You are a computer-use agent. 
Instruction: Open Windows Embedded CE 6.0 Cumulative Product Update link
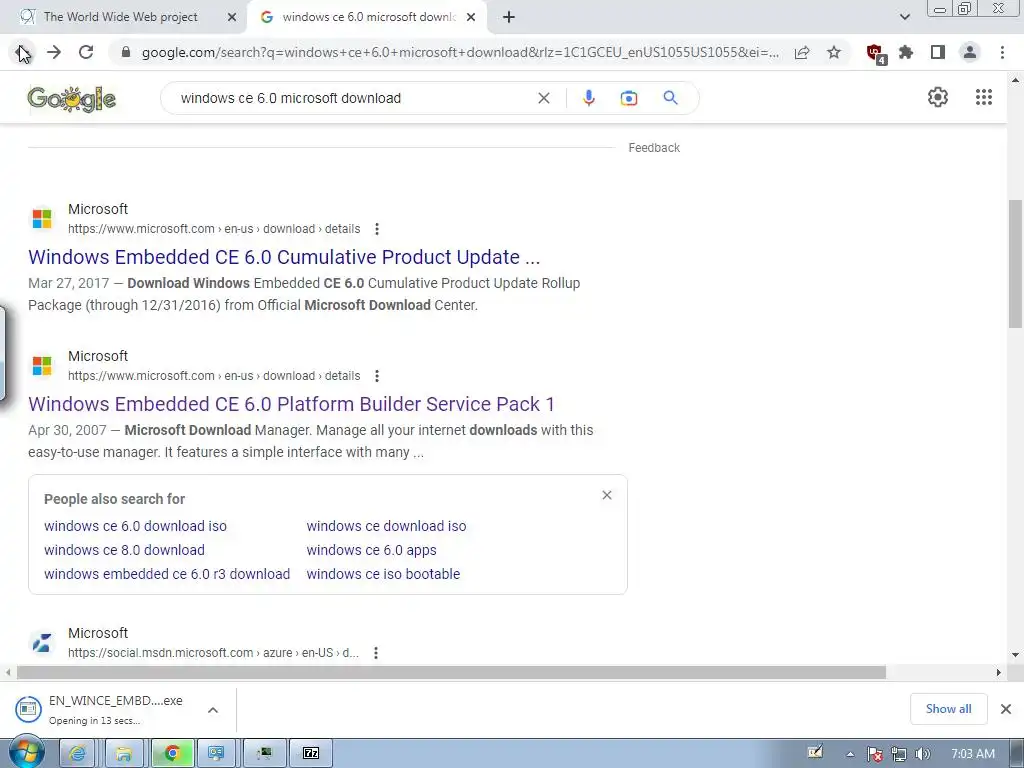[284, 257]
